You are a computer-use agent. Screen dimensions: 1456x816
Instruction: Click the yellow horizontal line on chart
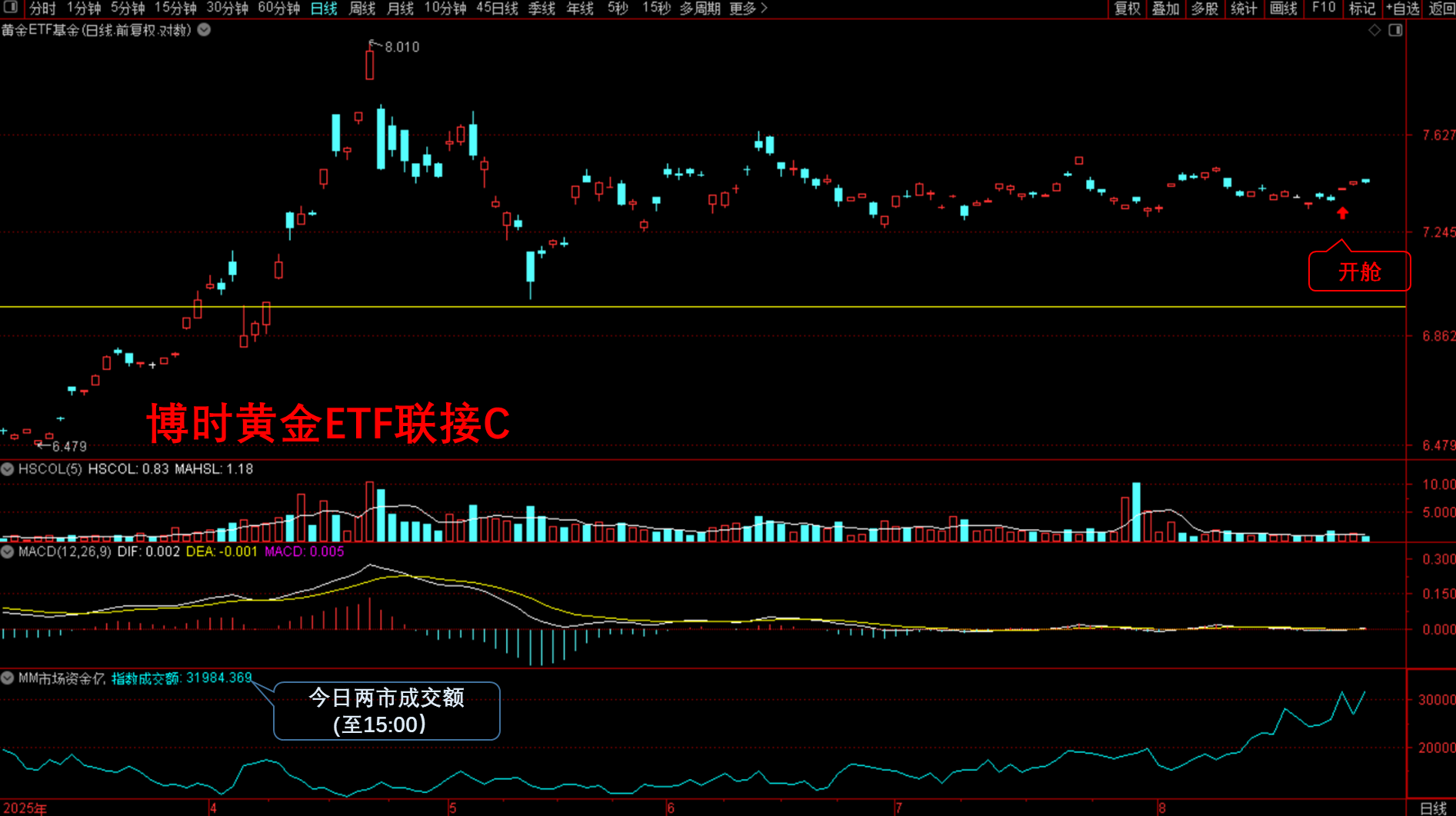[702, 307]
